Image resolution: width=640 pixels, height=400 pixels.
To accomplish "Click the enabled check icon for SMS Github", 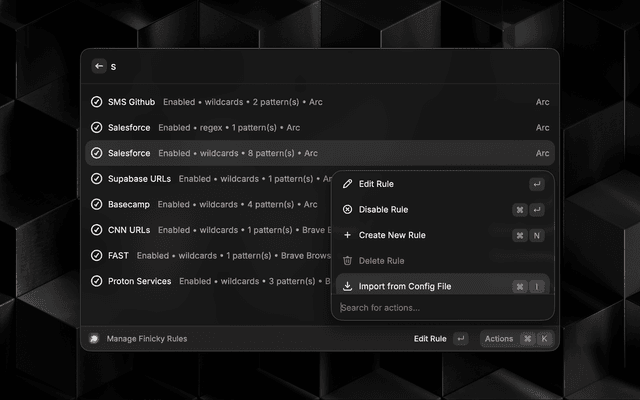I will click(96, 102).
